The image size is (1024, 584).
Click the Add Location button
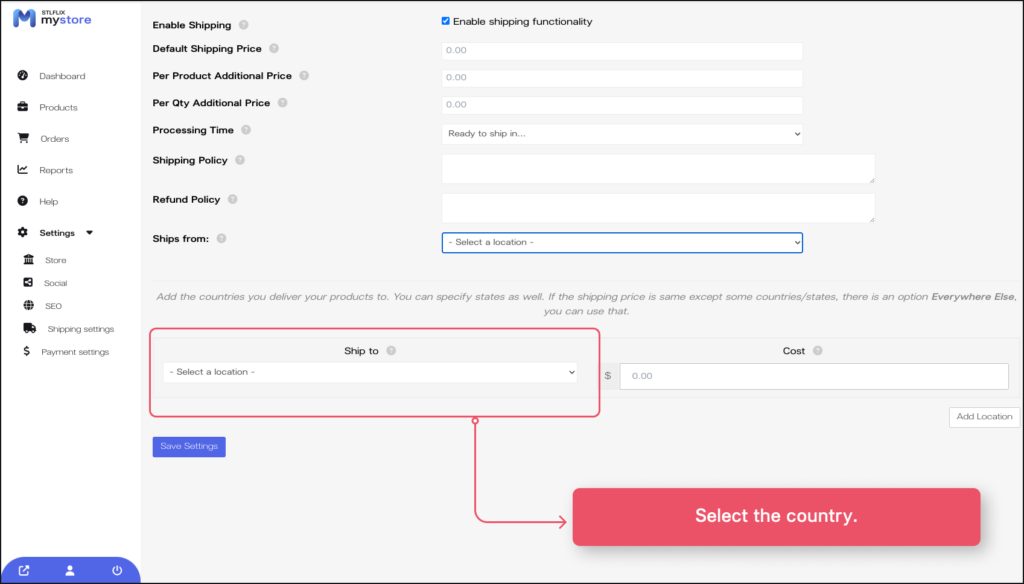(x=984, y=416)
